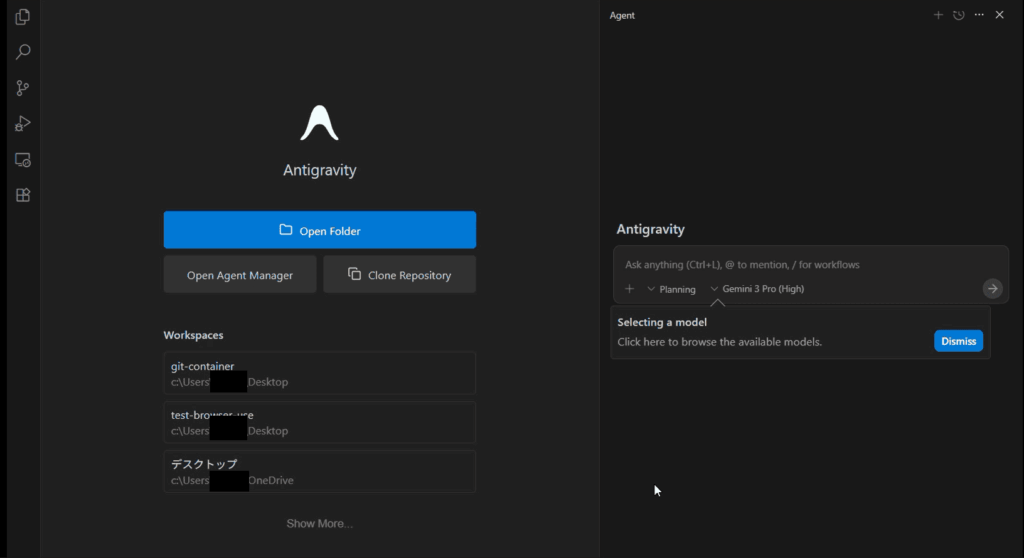
Task: Open the Source Control view icon
Action: (x=23, y=88)
